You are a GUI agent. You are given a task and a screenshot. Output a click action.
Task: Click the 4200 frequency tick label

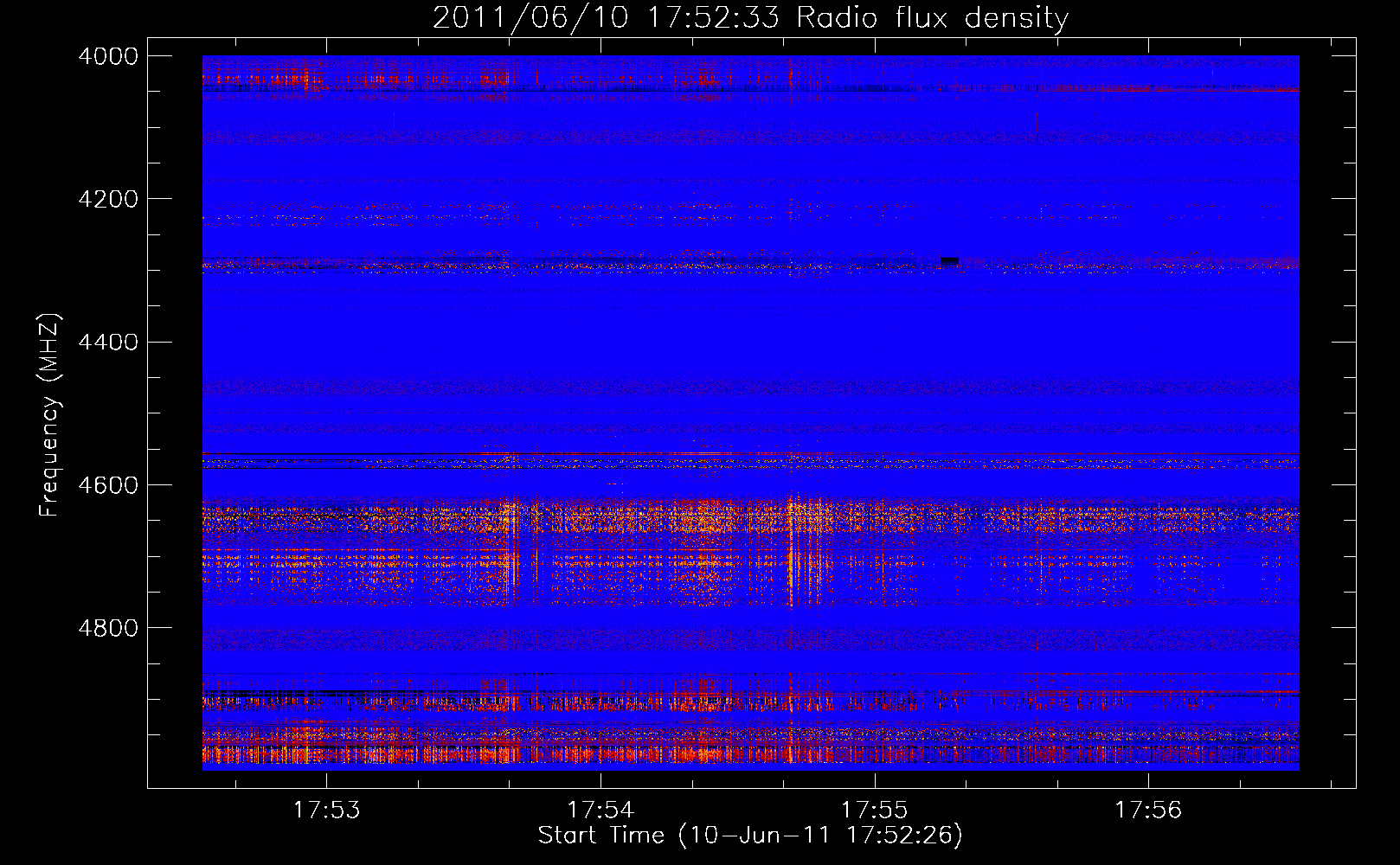click(x=108, y=199)
